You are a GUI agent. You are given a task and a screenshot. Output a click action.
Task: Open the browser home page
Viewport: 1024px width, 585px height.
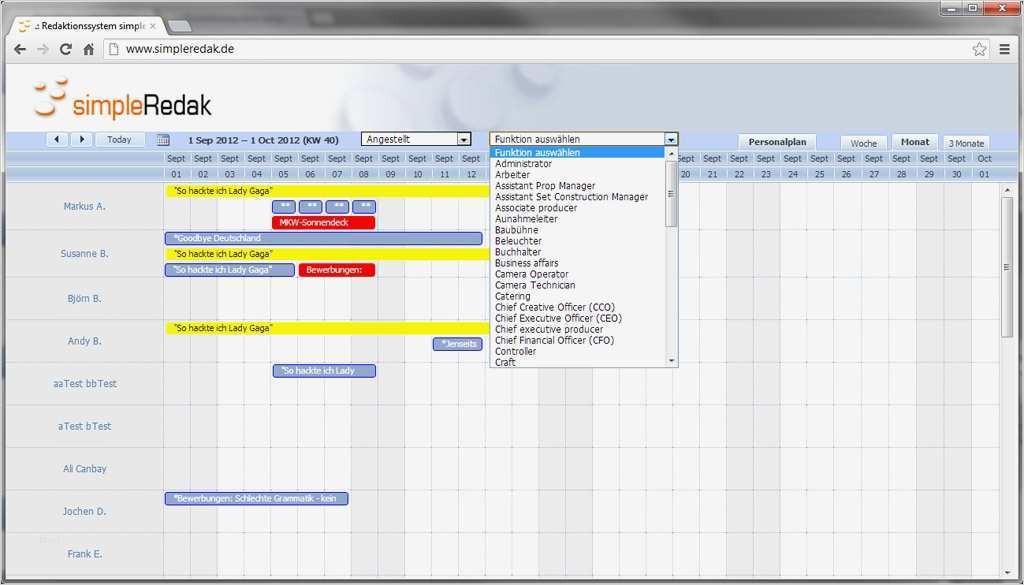click(88, 49)
